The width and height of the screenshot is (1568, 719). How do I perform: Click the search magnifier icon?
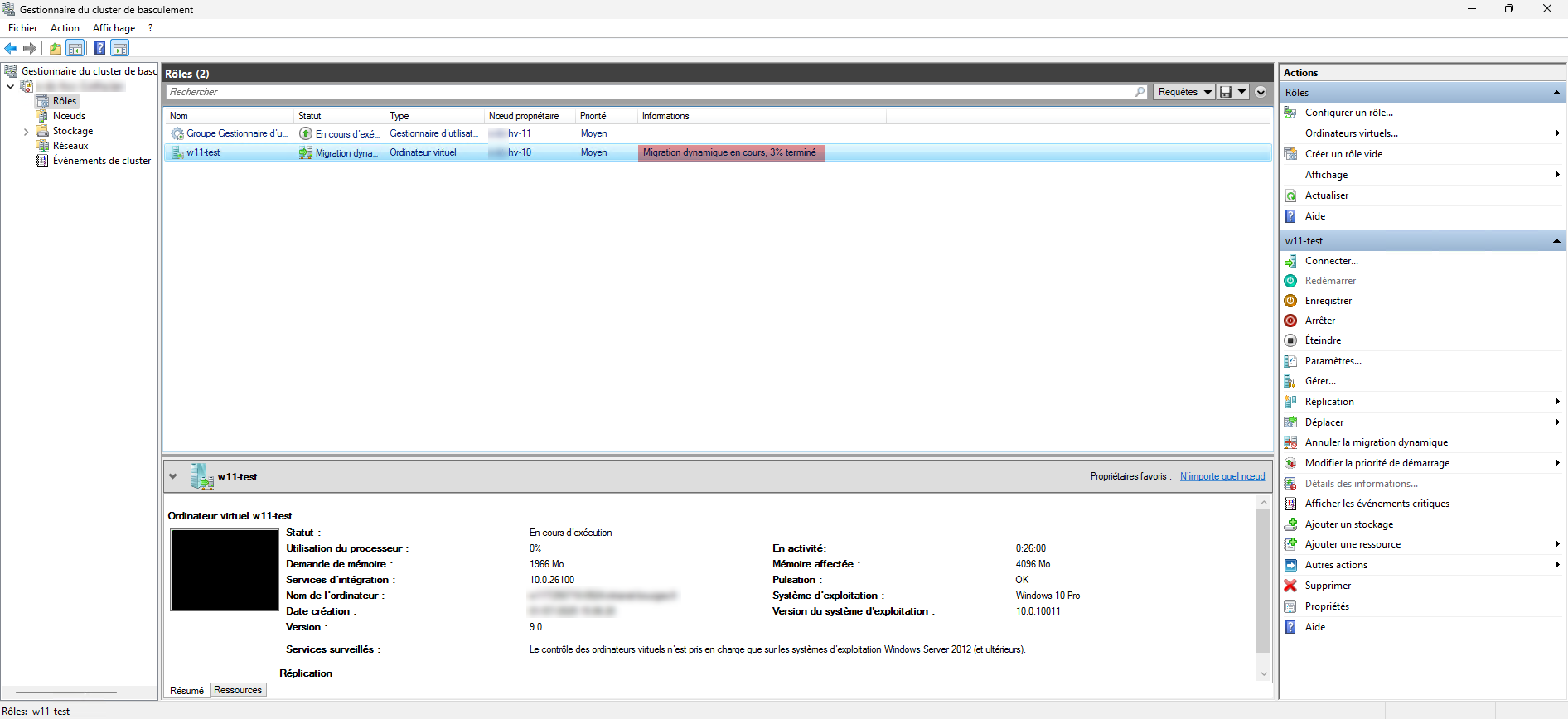[x=1140, y=92]
